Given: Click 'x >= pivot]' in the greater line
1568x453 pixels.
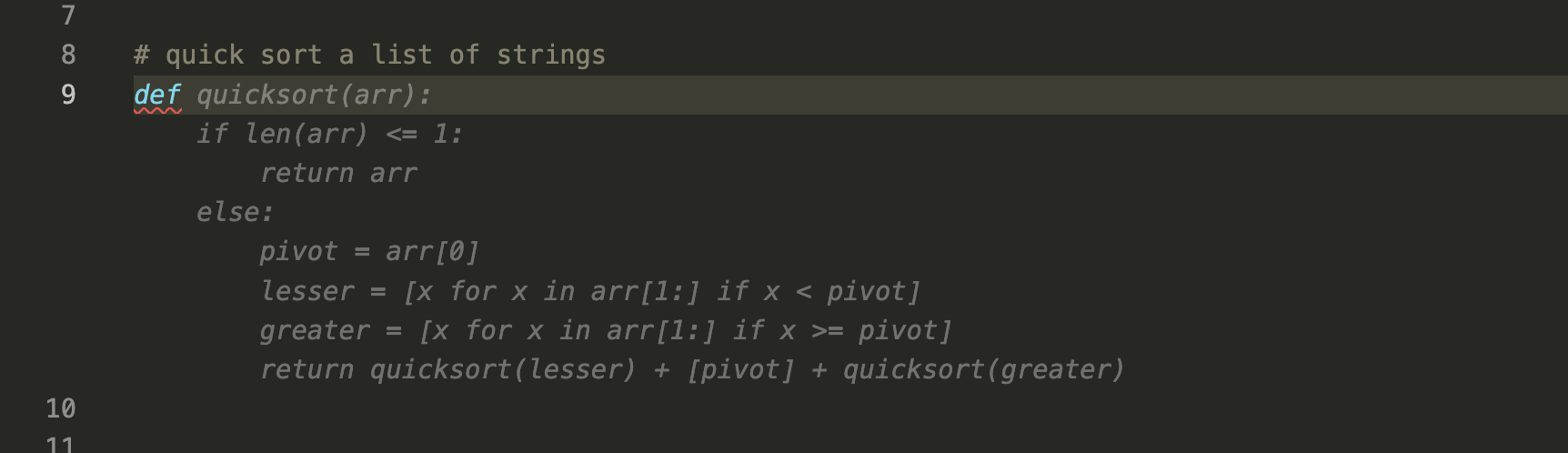Looking at the screenshot, I should pyautogui.click(x=865, y=331).
